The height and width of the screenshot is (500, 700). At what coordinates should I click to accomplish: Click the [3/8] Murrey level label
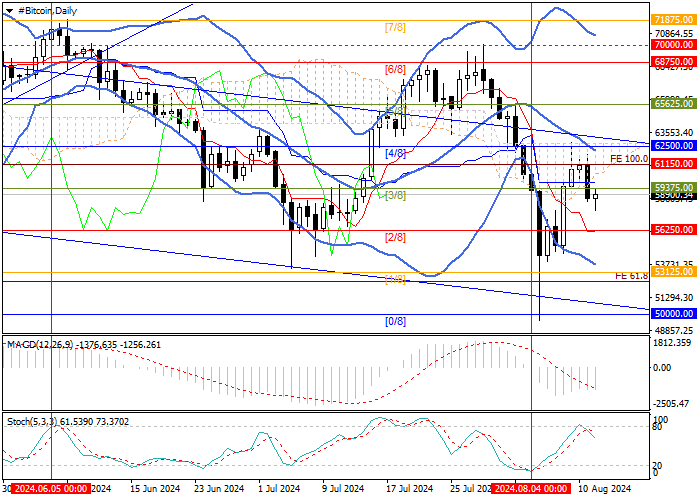click(x=395, y=195)
